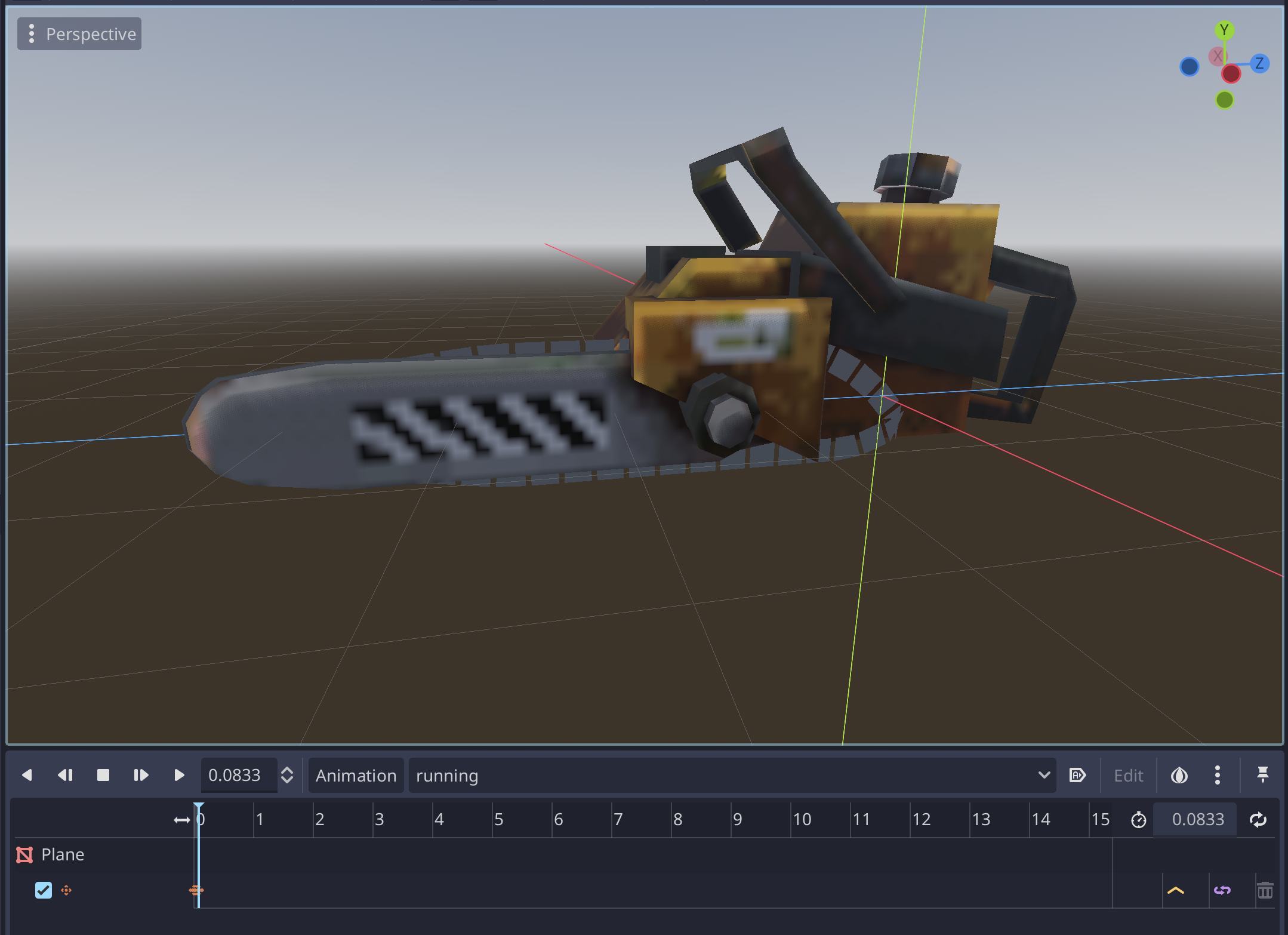1288x935 pixels.
Task: Open the Perspective view menu
Action: click(79, 33)
